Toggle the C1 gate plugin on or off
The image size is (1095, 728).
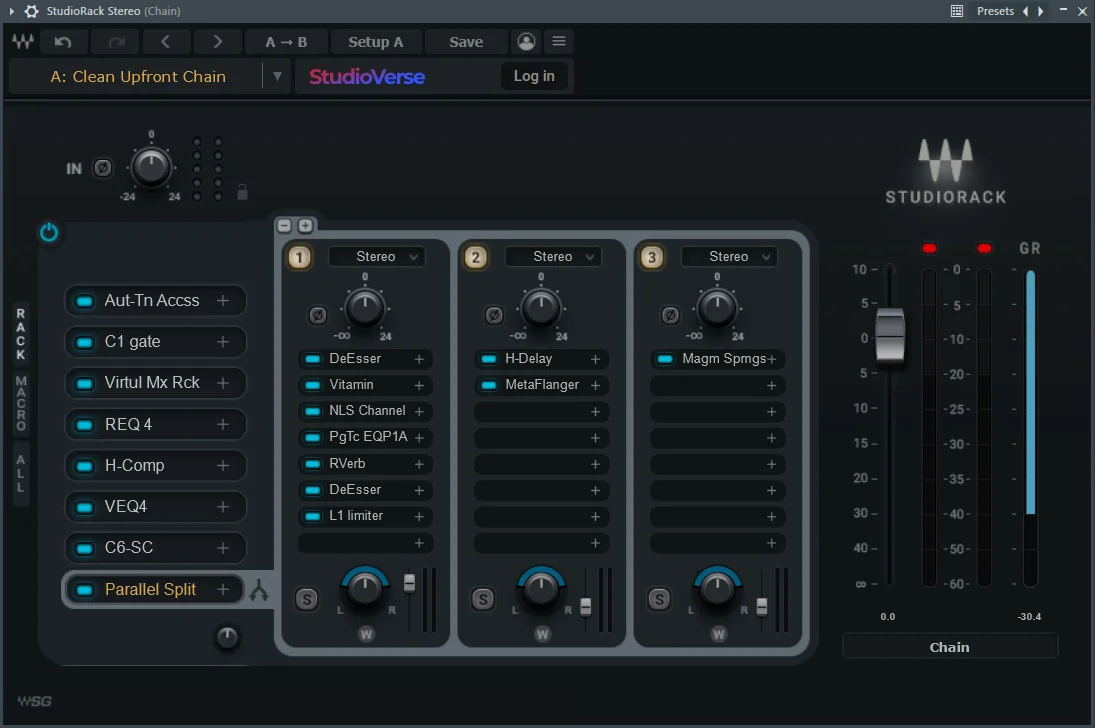[x=82, y=342]
